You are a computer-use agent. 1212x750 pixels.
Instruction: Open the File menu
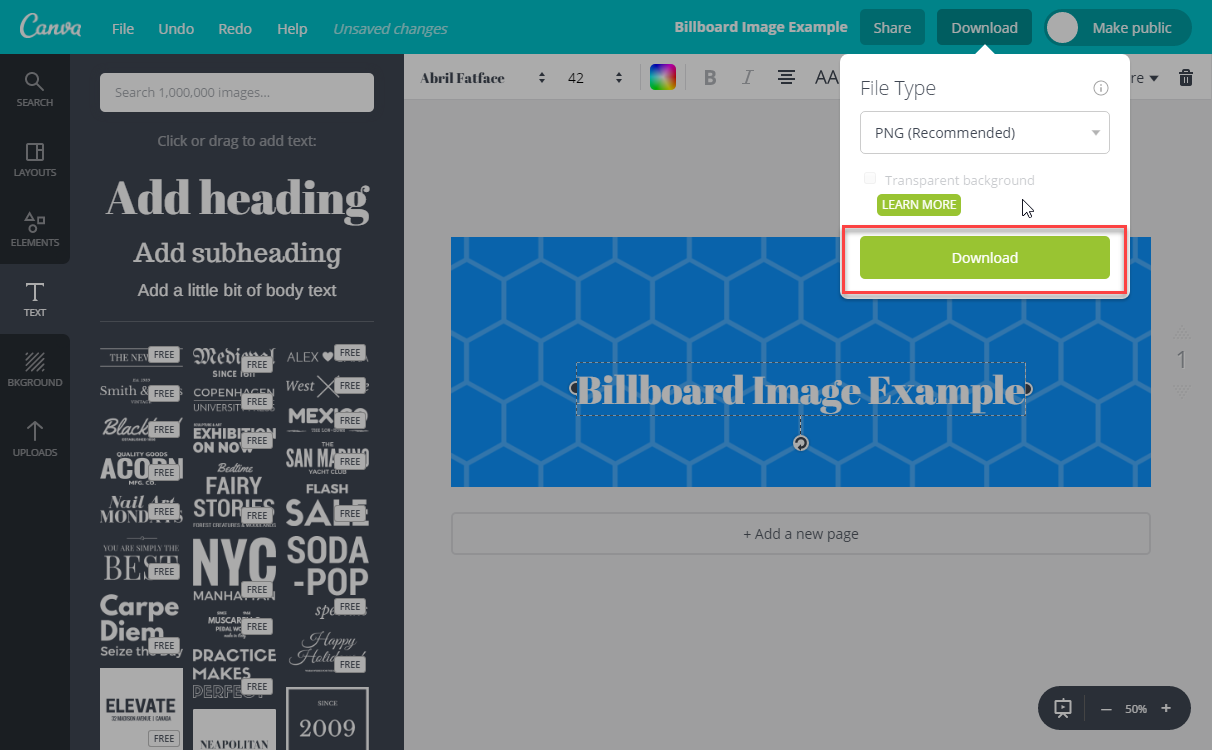click(123, 28)
